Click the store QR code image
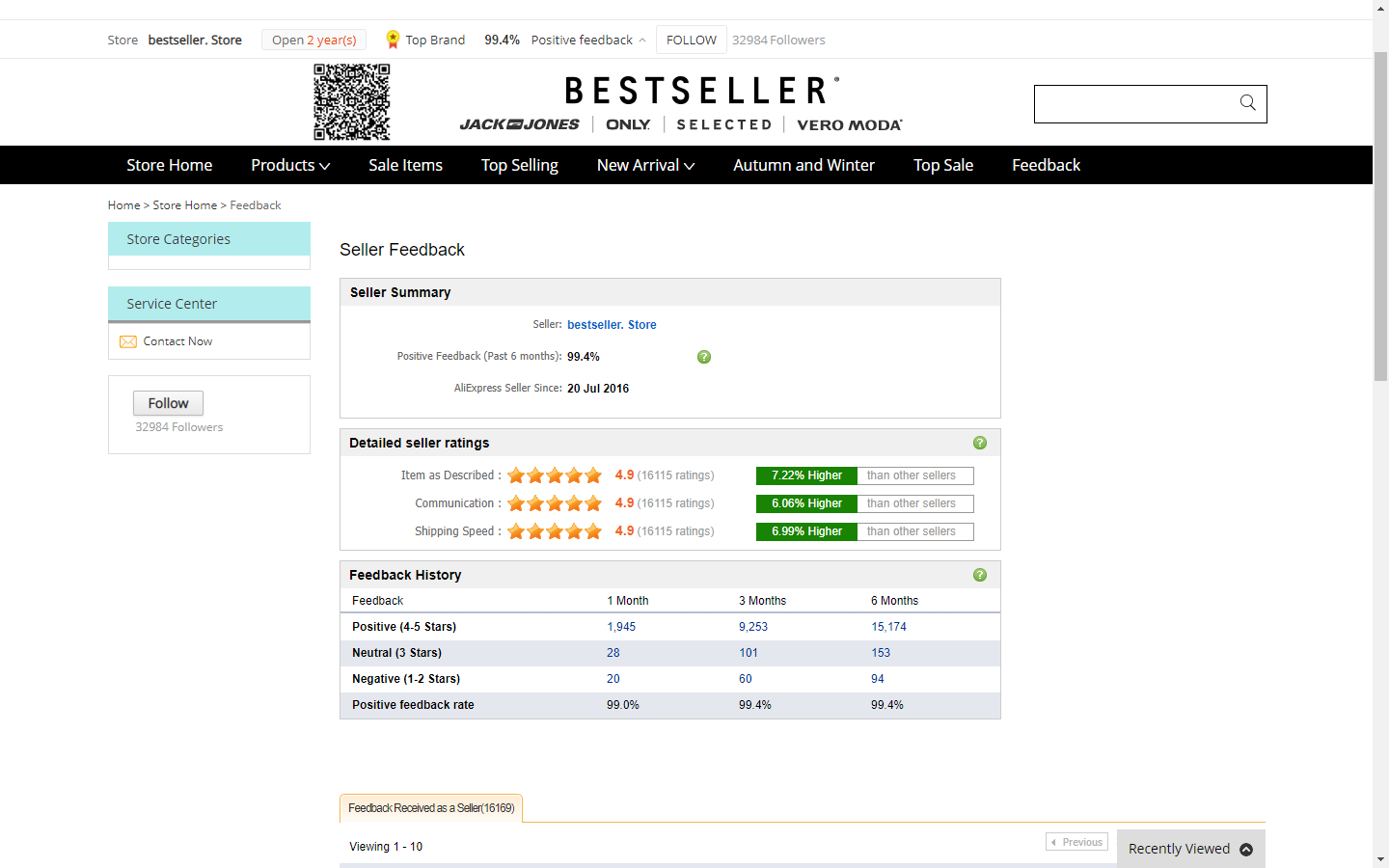This screenshot has width=1389, height=868. pyautogui.click(x=352, y=102)
